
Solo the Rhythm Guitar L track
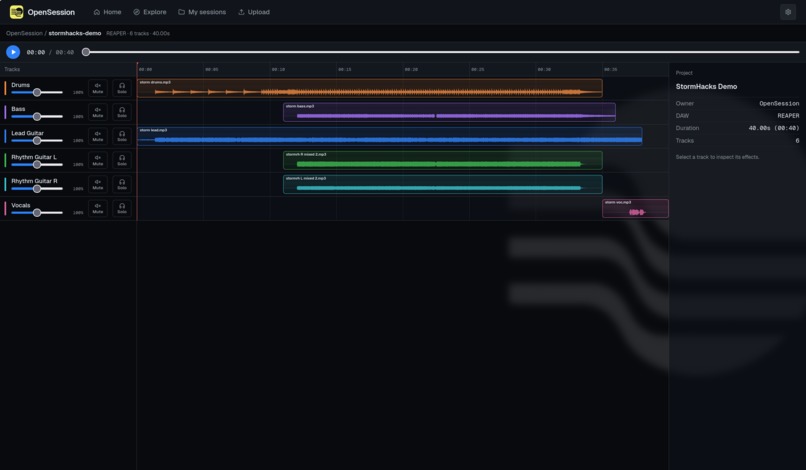pyautogui.click(x=122, y=160)
